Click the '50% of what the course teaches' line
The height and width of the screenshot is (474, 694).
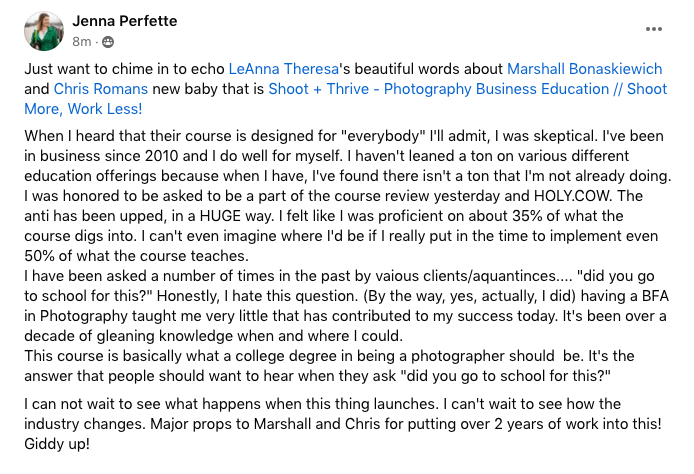(x=136, y=256)
